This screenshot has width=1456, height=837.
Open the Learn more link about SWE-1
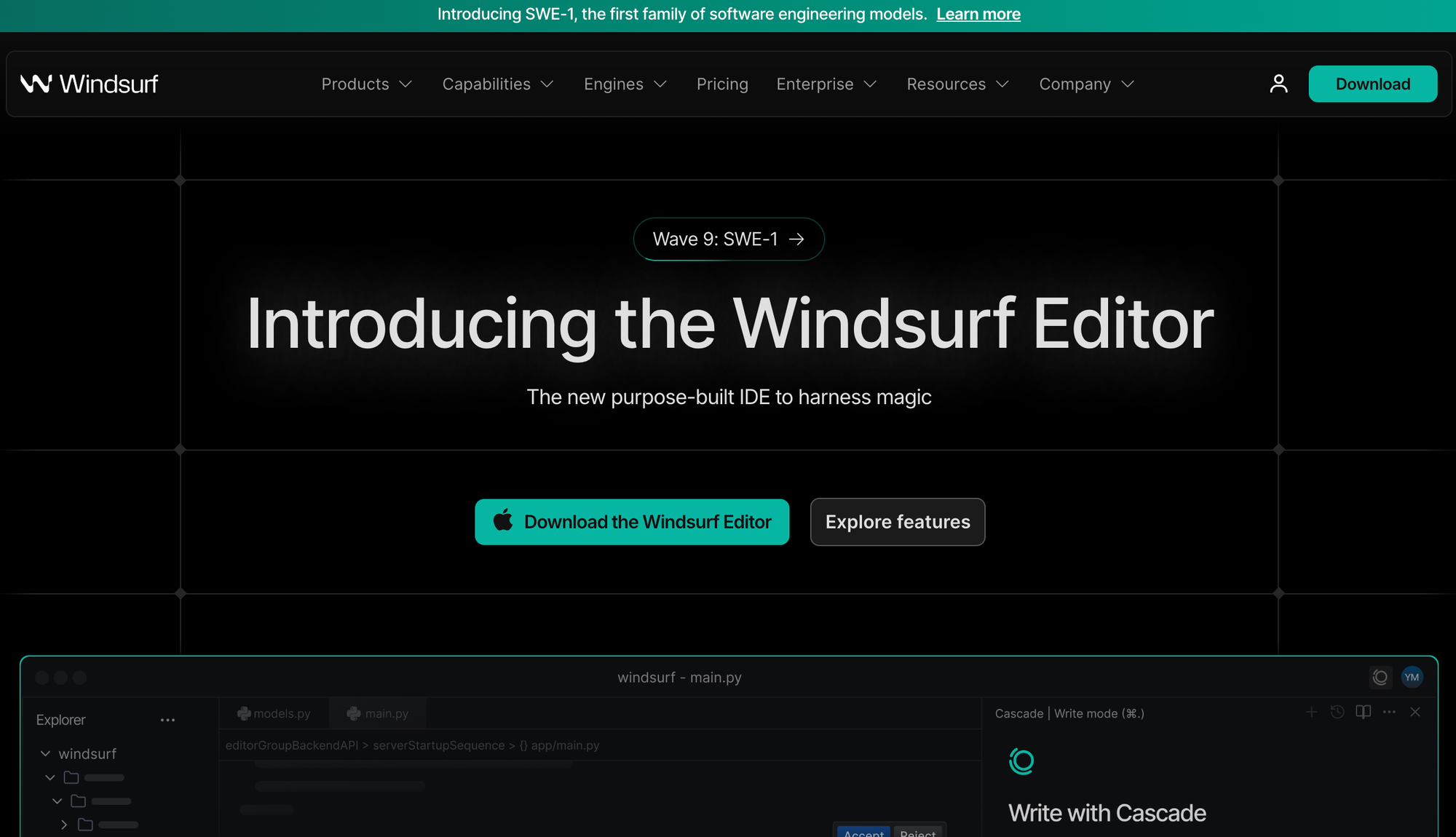[x=978, y=14]
